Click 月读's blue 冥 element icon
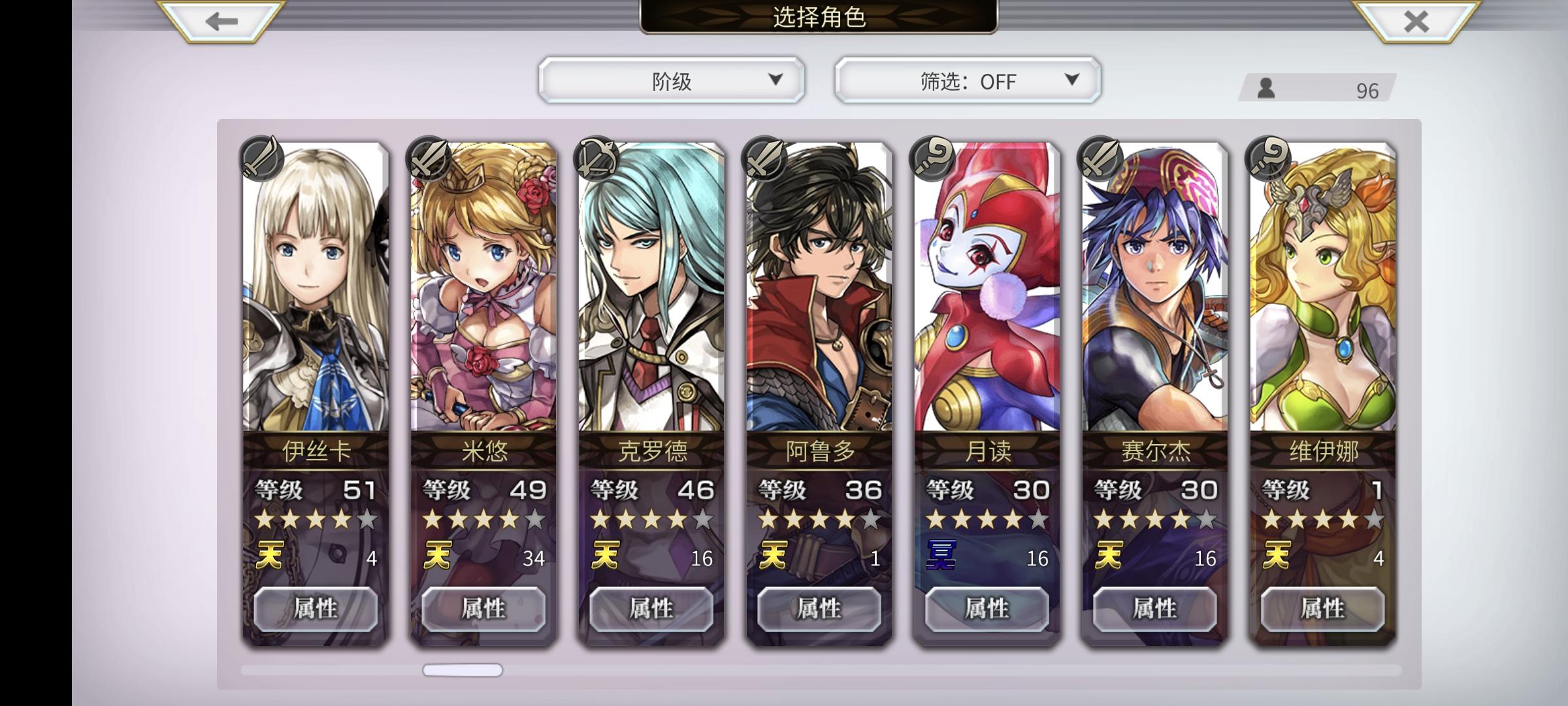 (x=941, y=556)
